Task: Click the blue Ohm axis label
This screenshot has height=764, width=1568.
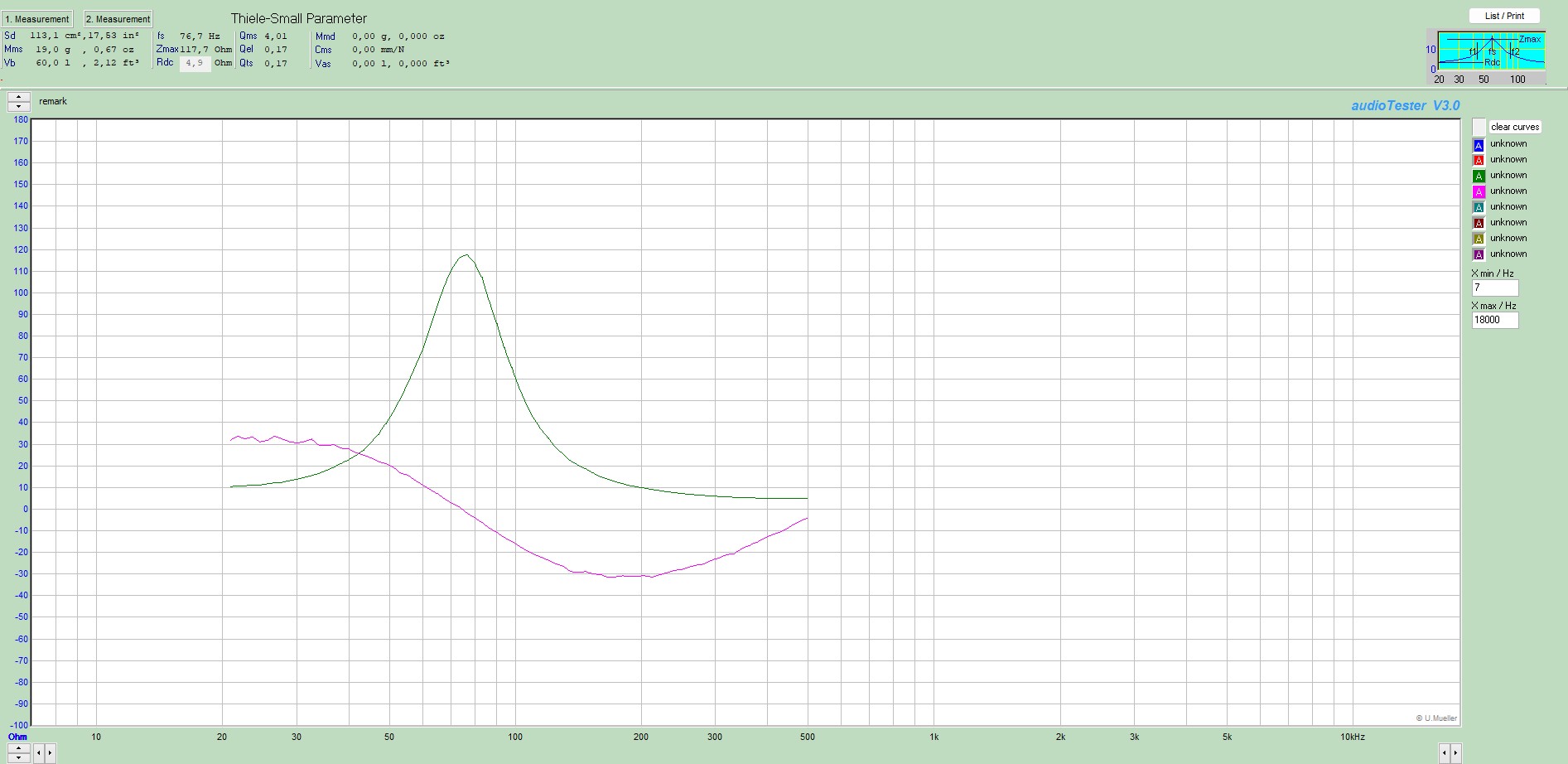Action: tap(17, 737)
